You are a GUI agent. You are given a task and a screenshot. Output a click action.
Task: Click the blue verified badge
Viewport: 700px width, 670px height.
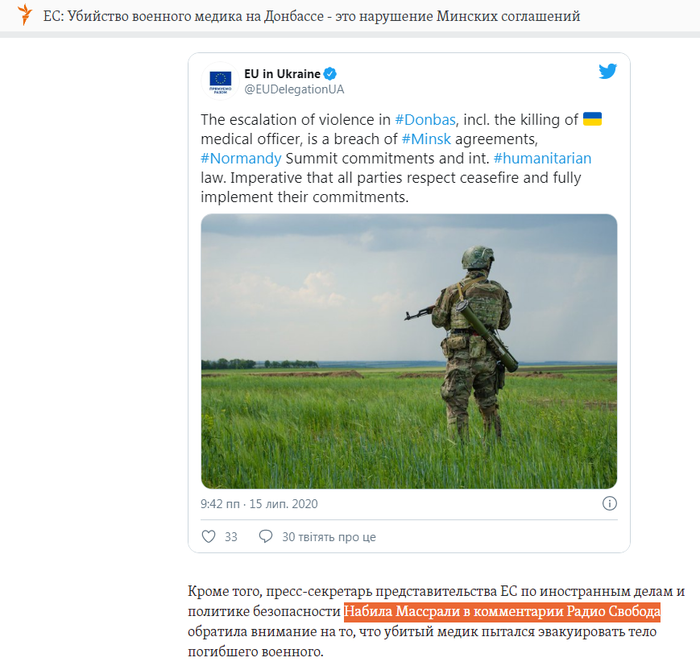(330, 74)
